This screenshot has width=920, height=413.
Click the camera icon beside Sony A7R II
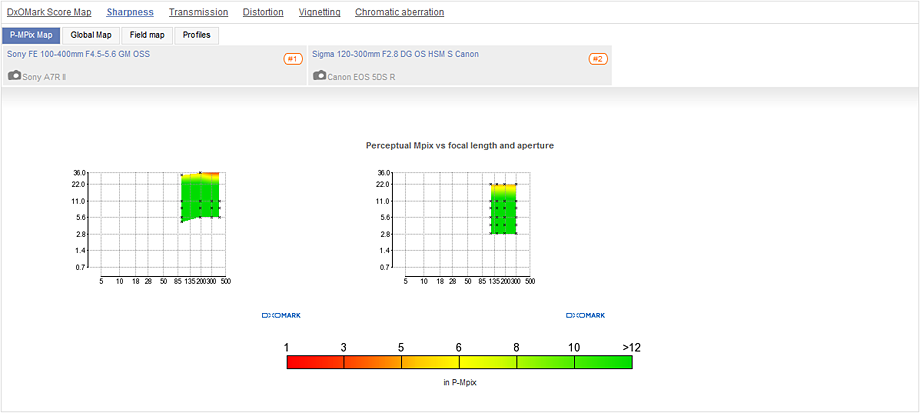(x=15, y=76)
